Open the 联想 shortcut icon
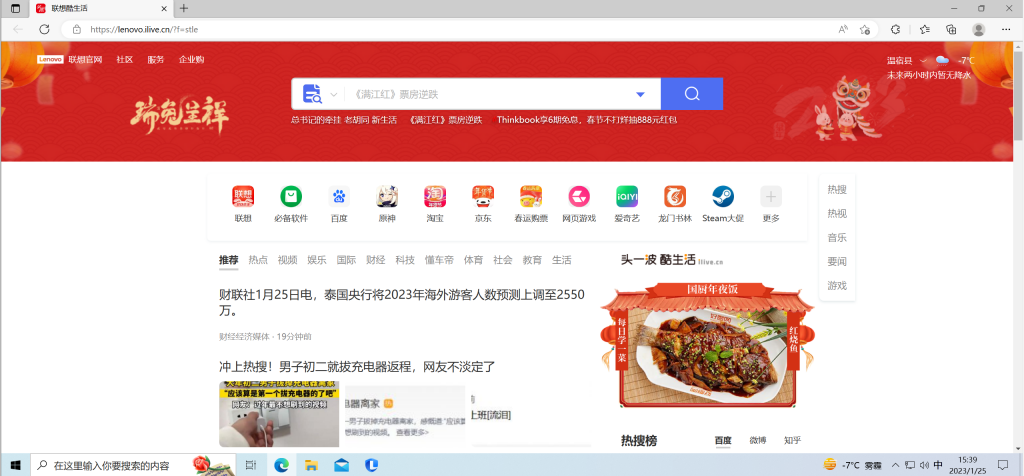 pyautogui.click(x=243, y=197)
